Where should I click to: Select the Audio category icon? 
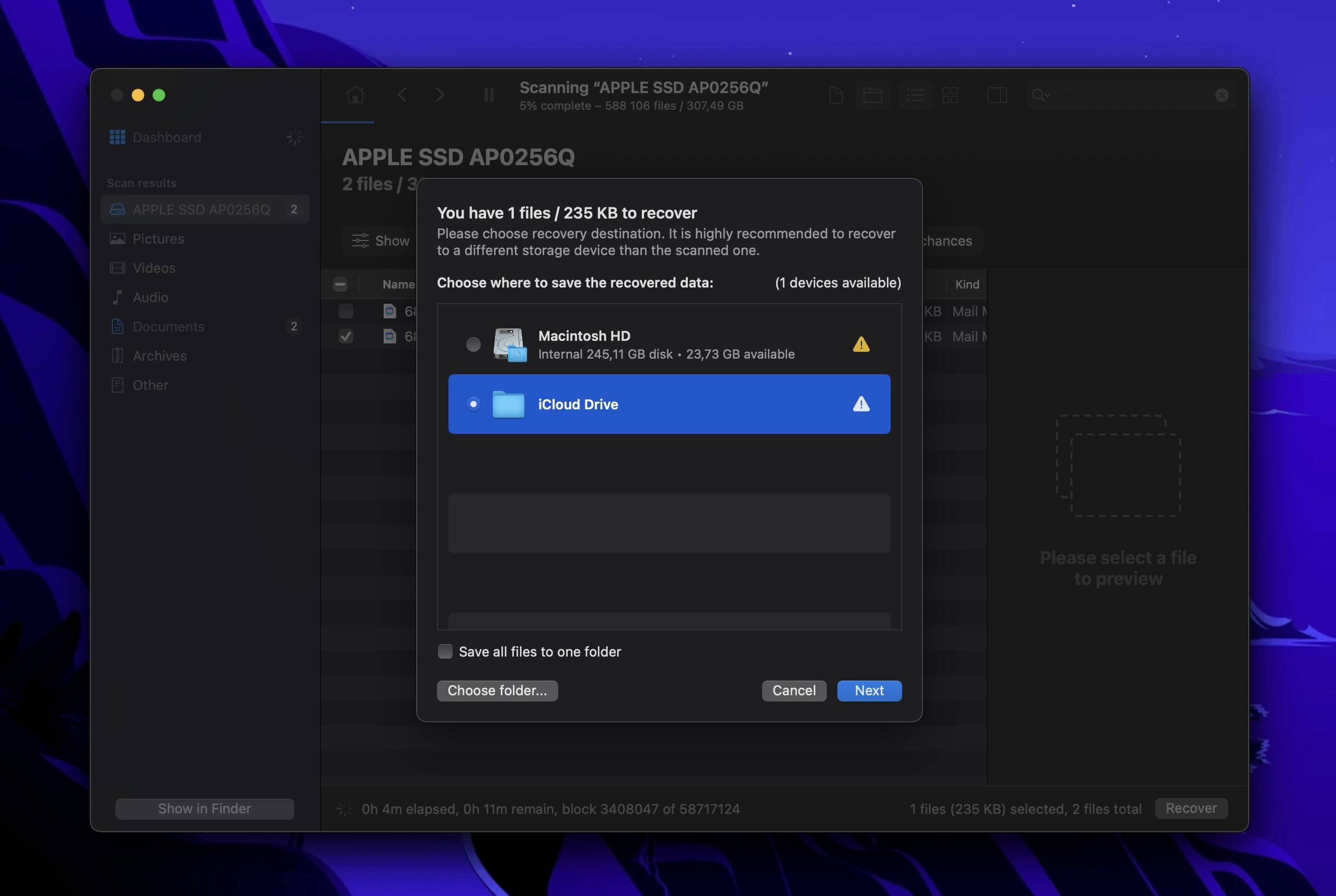tap(117, 296)
